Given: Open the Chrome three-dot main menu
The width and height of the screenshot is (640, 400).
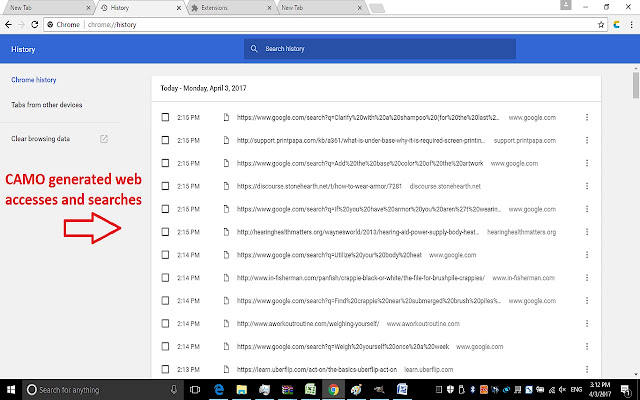Looking at the screenshot, I should pos(631,24).
